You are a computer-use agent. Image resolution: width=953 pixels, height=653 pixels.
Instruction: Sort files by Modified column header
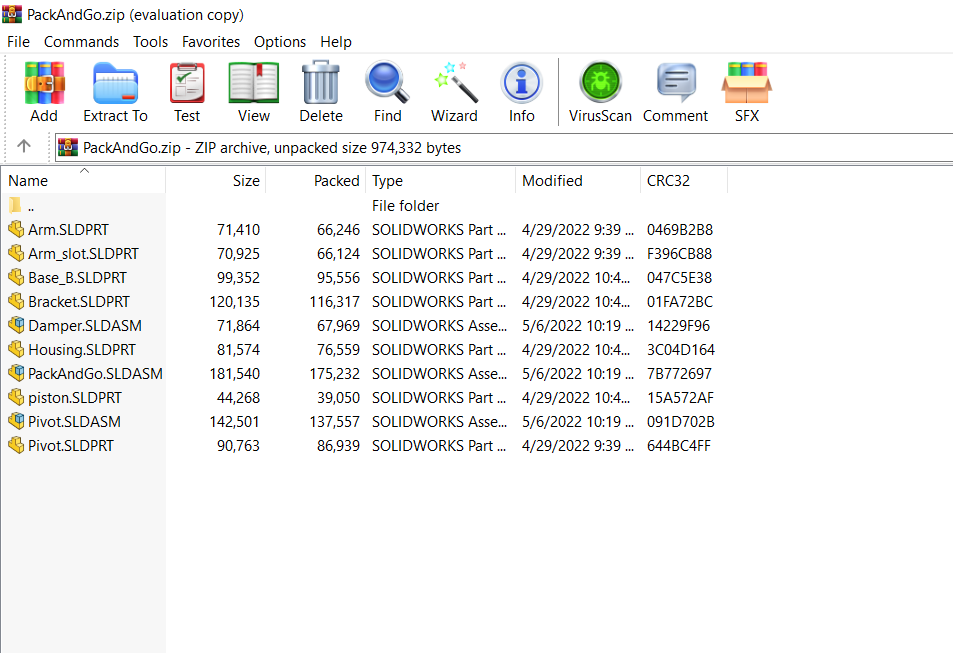(578, 181)
